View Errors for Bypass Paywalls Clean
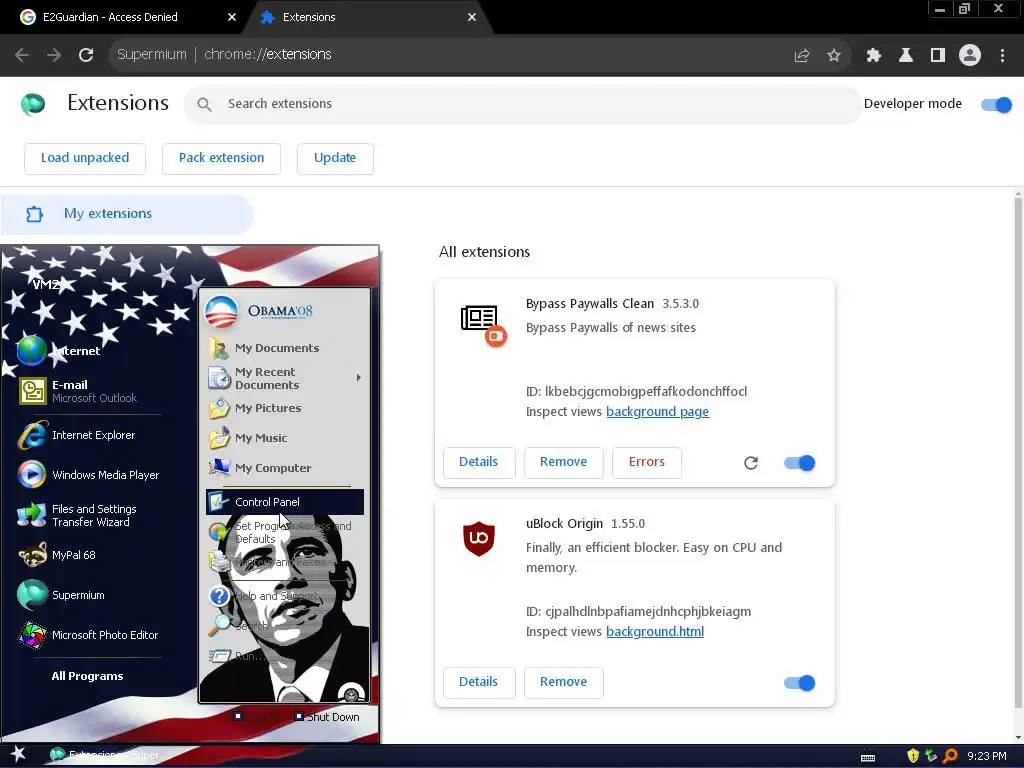The image size is (1024, 768). click(647, 462)
